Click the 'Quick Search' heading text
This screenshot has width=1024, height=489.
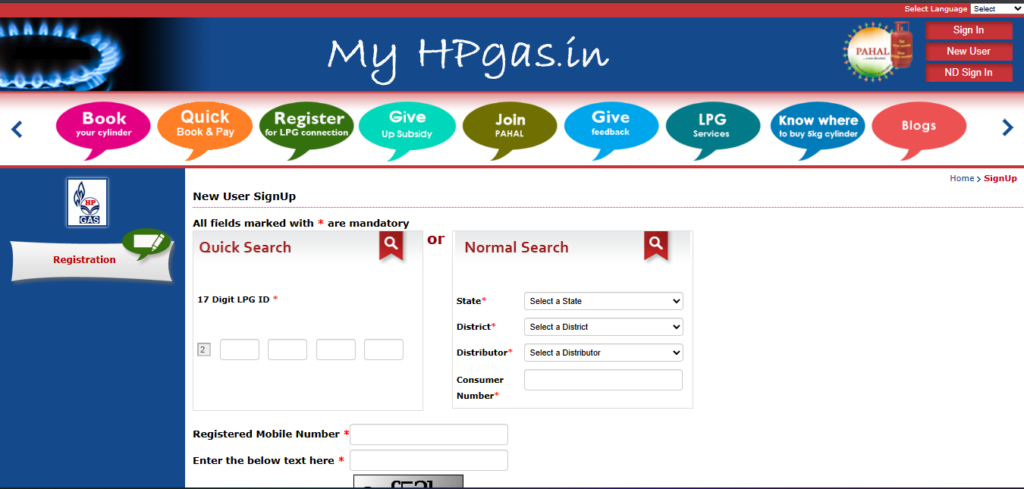pyautogui.click(x=245, y=247)
